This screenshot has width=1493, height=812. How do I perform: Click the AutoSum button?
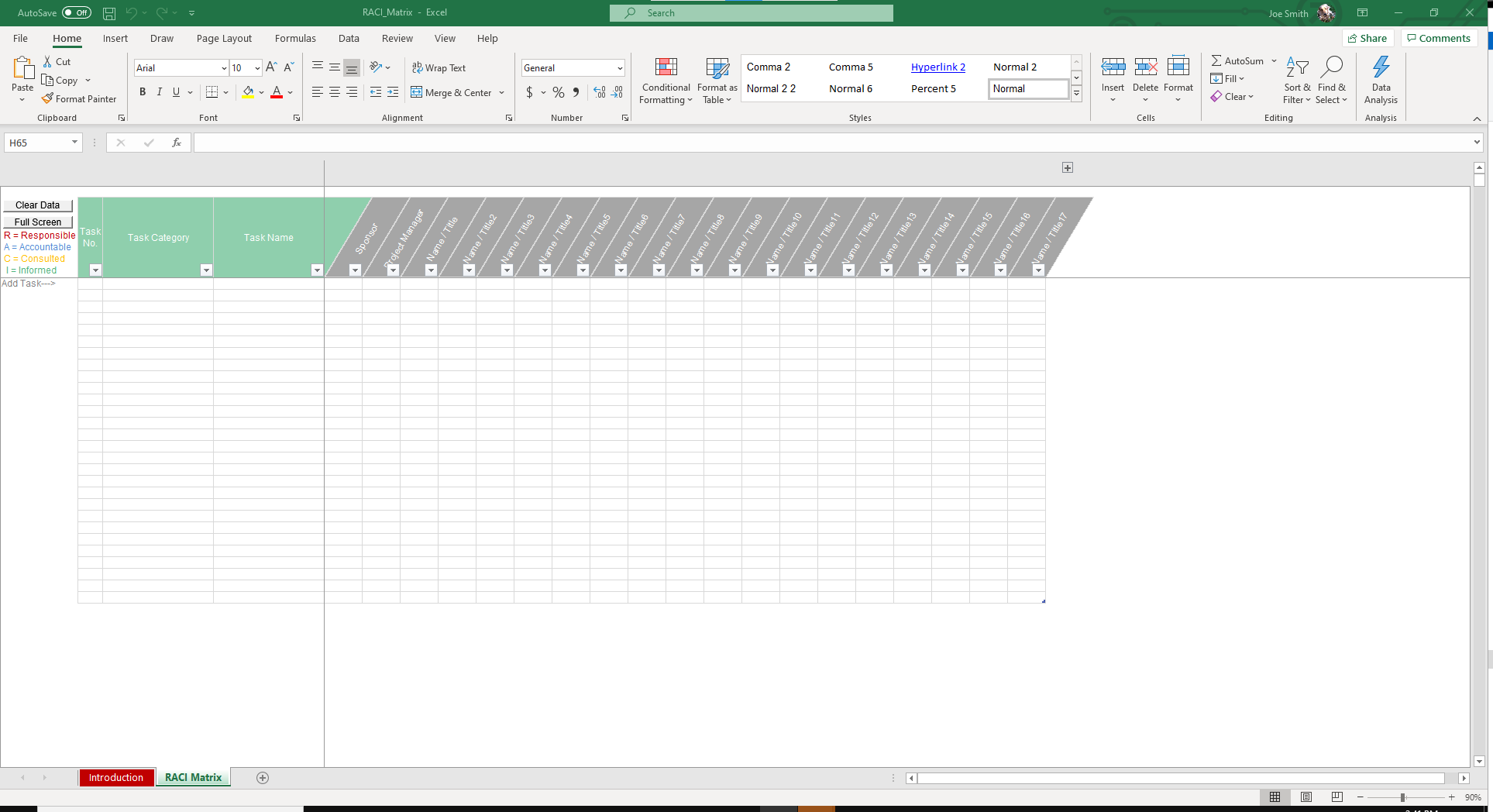click(x=1237, y=61)
